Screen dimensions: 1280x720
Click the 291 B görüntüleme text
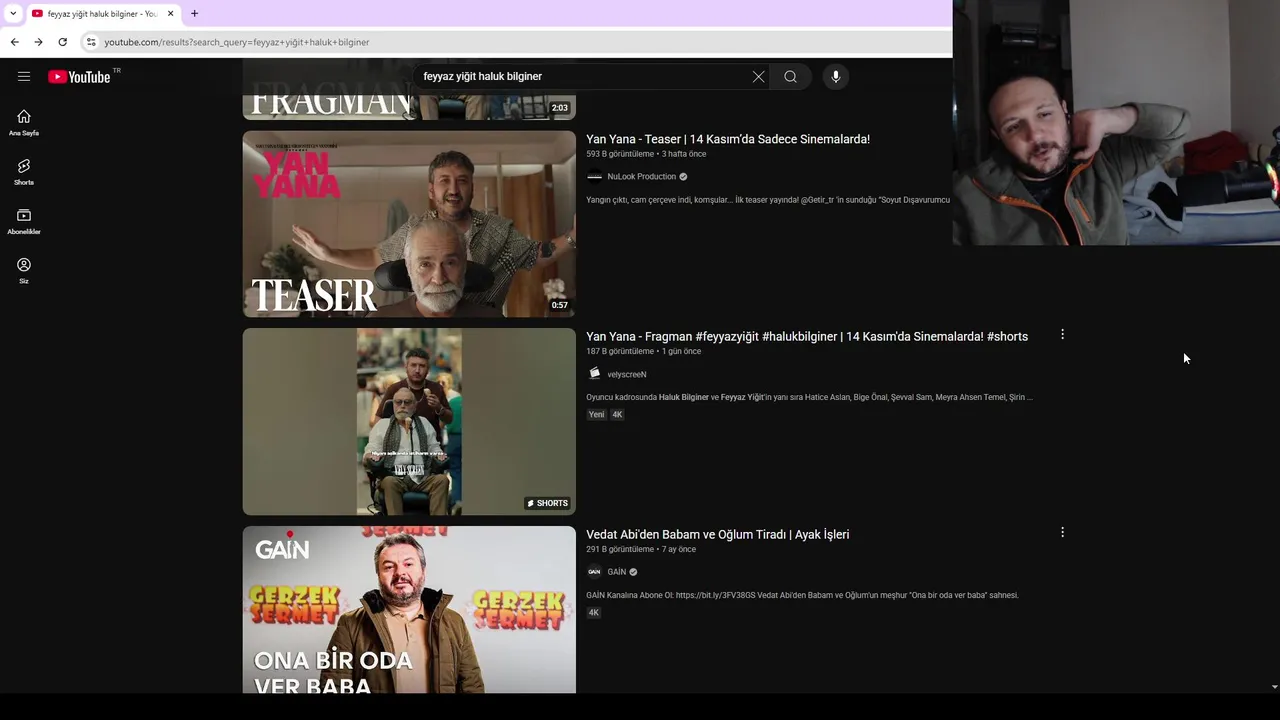[x=620, y=549]
